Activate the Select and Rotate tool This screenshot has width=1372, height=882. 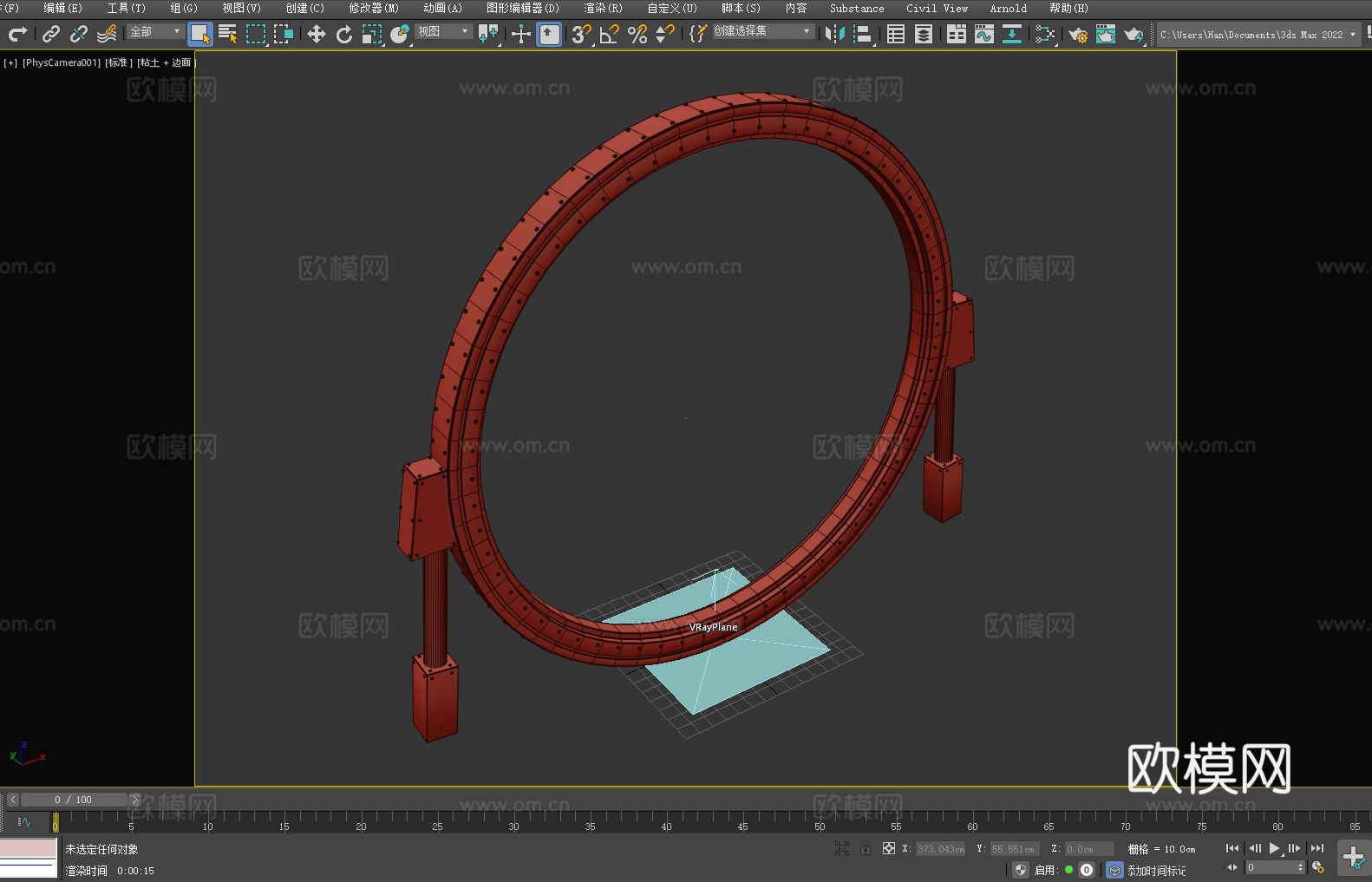[344, 34]
